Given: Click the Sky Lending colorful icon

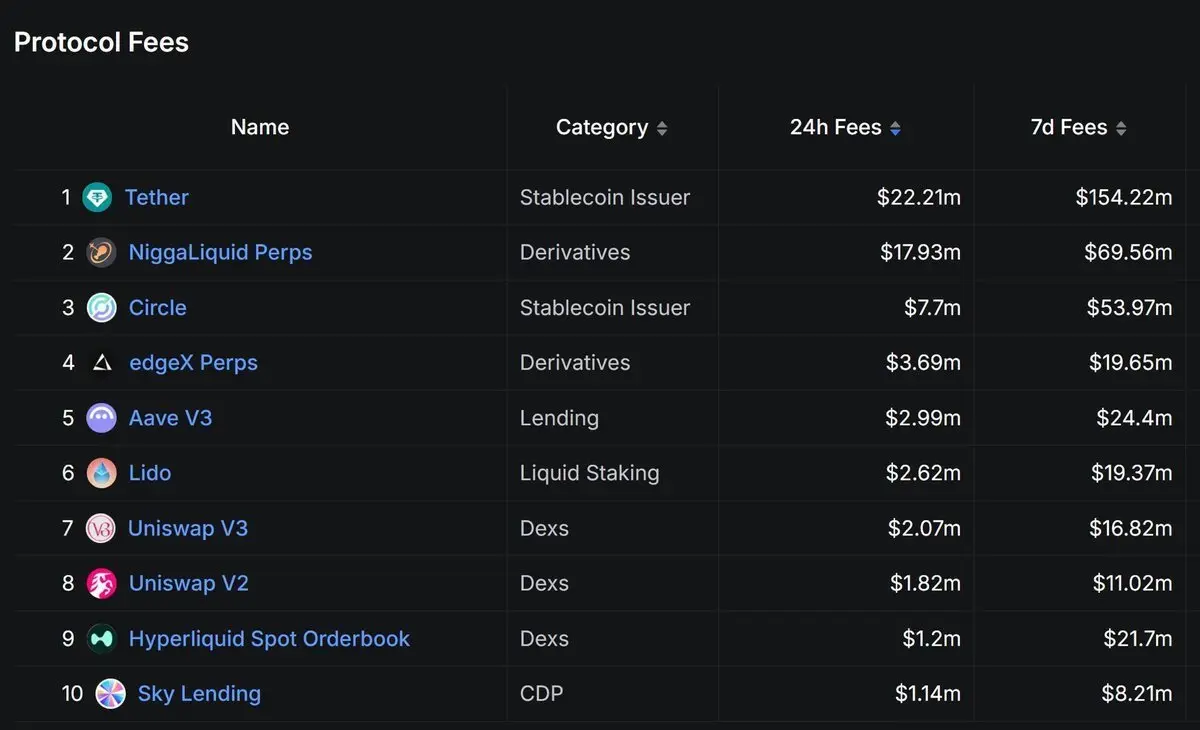Looking at the screenshot, I should pyautogui.click(x=110, y=693).
